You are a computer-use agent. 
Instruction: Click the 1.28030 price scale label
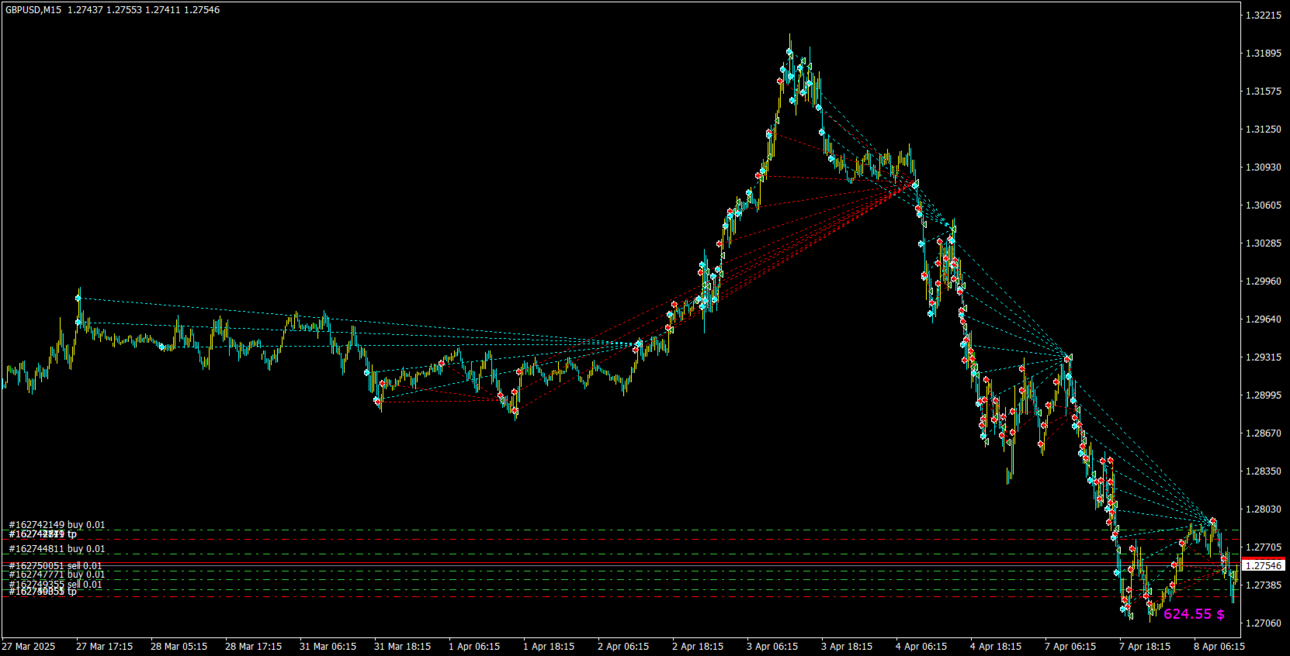coord(1264,510)
